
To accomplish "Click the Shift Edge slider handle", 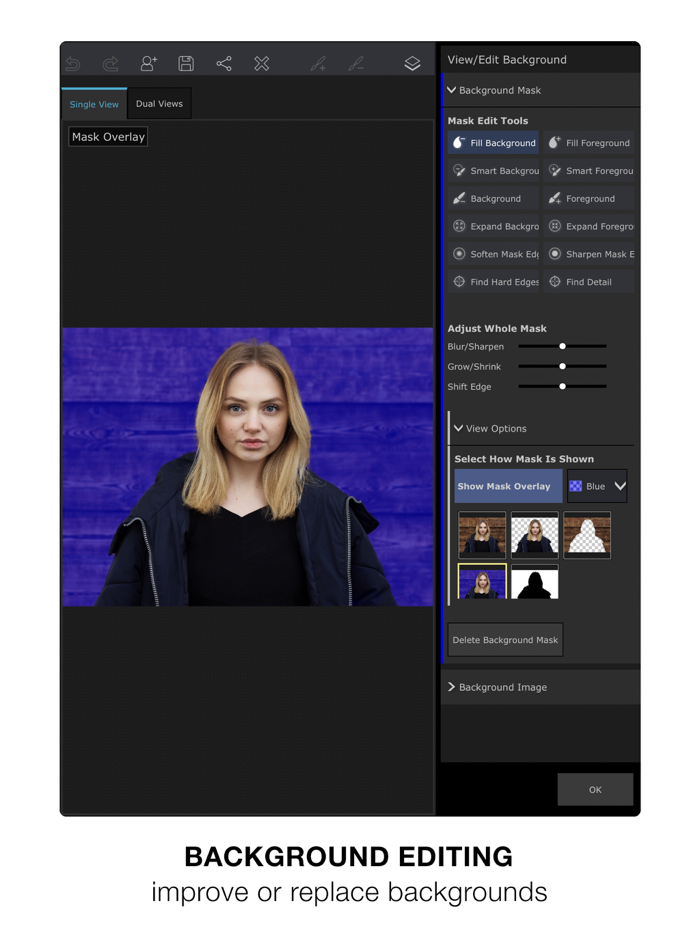I will 562,387.
